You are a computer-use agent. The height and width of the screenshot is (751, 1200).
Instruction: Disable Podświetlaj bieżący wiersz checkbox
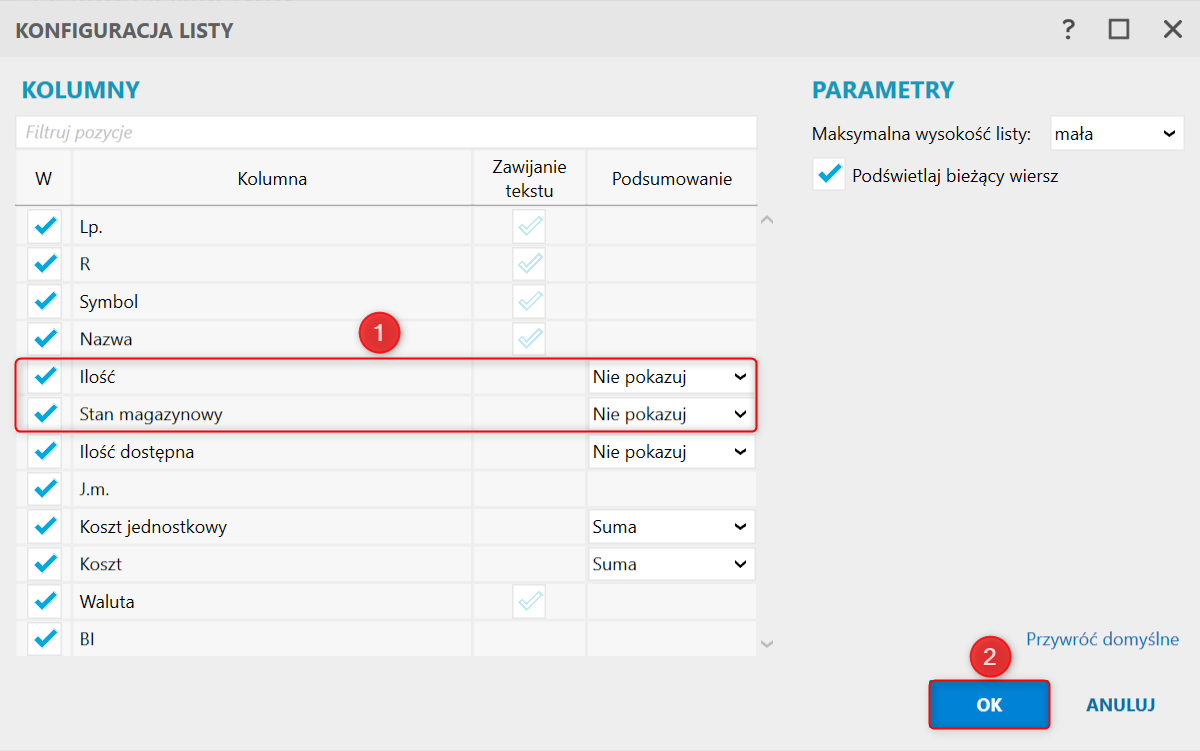(x=829, y=175)
